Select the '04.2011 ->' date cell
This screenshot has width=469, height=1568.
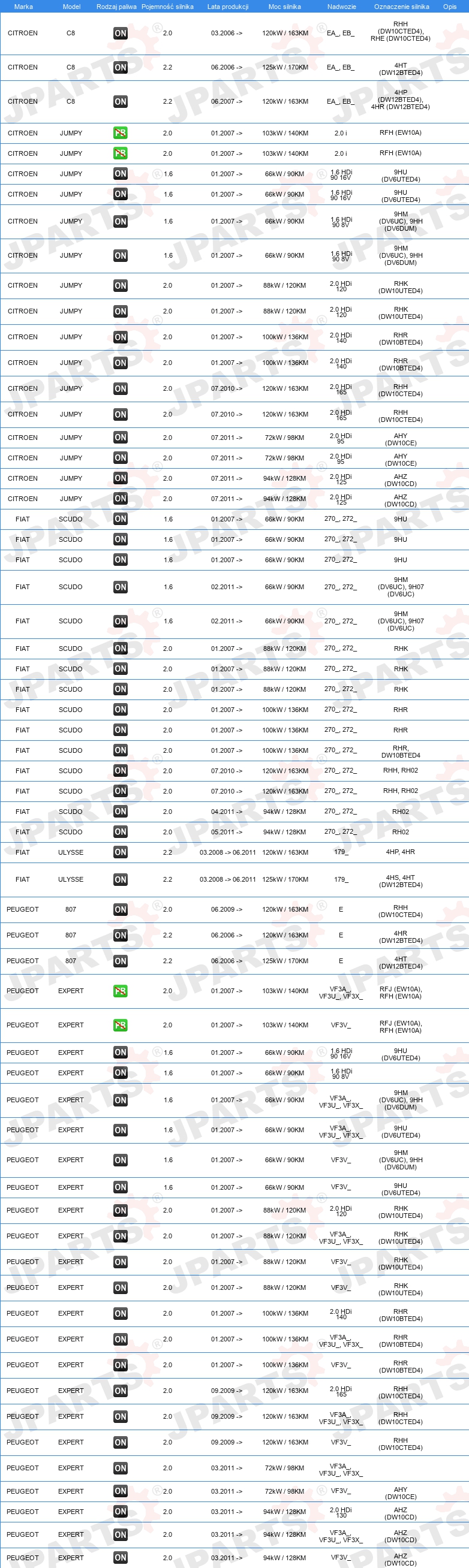click(x=227, y=812)
